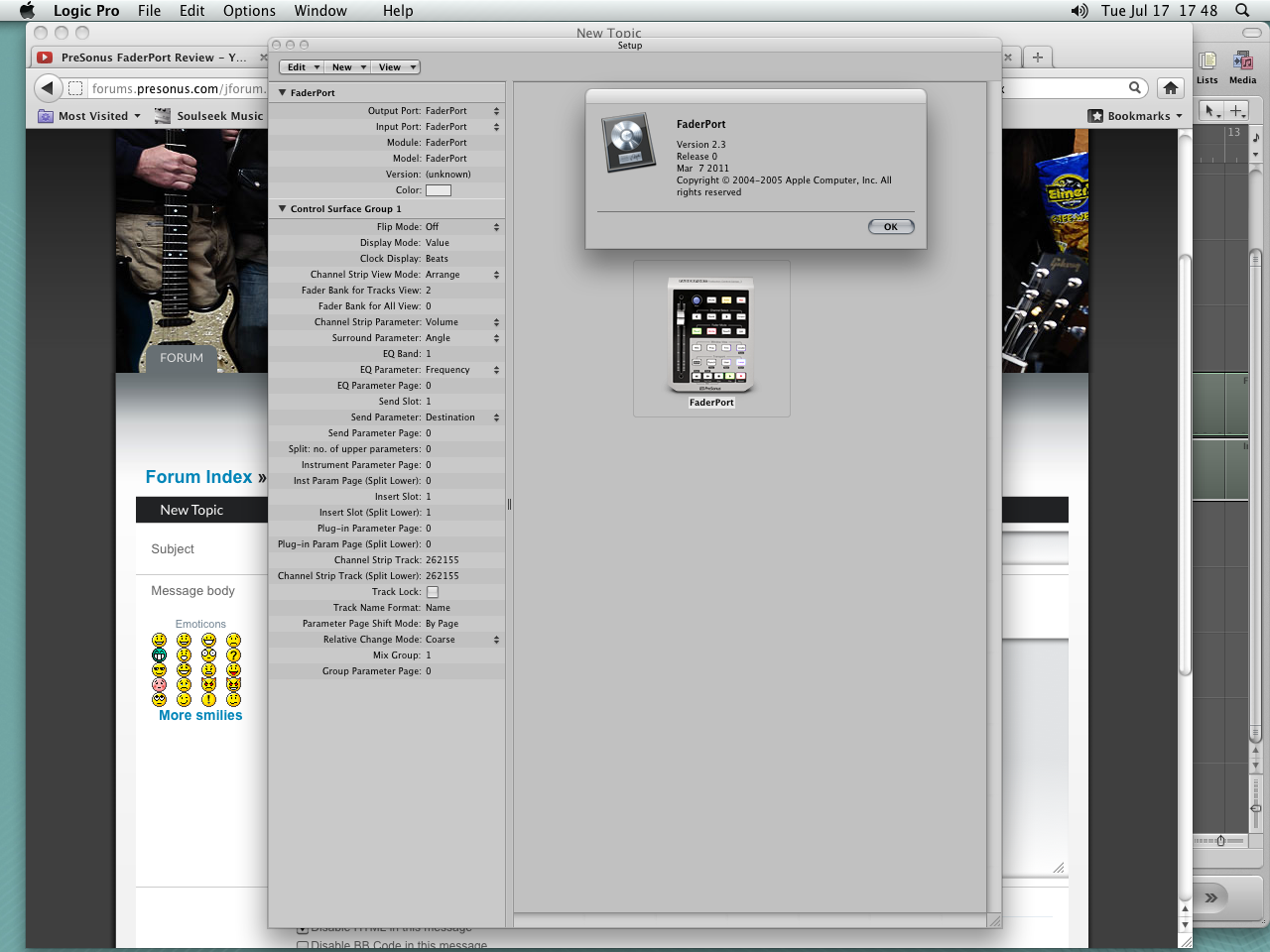Viewport: 1270px width, 952px height.
Task: Insert the pink blushing emoticon
Action: (159, 684)
